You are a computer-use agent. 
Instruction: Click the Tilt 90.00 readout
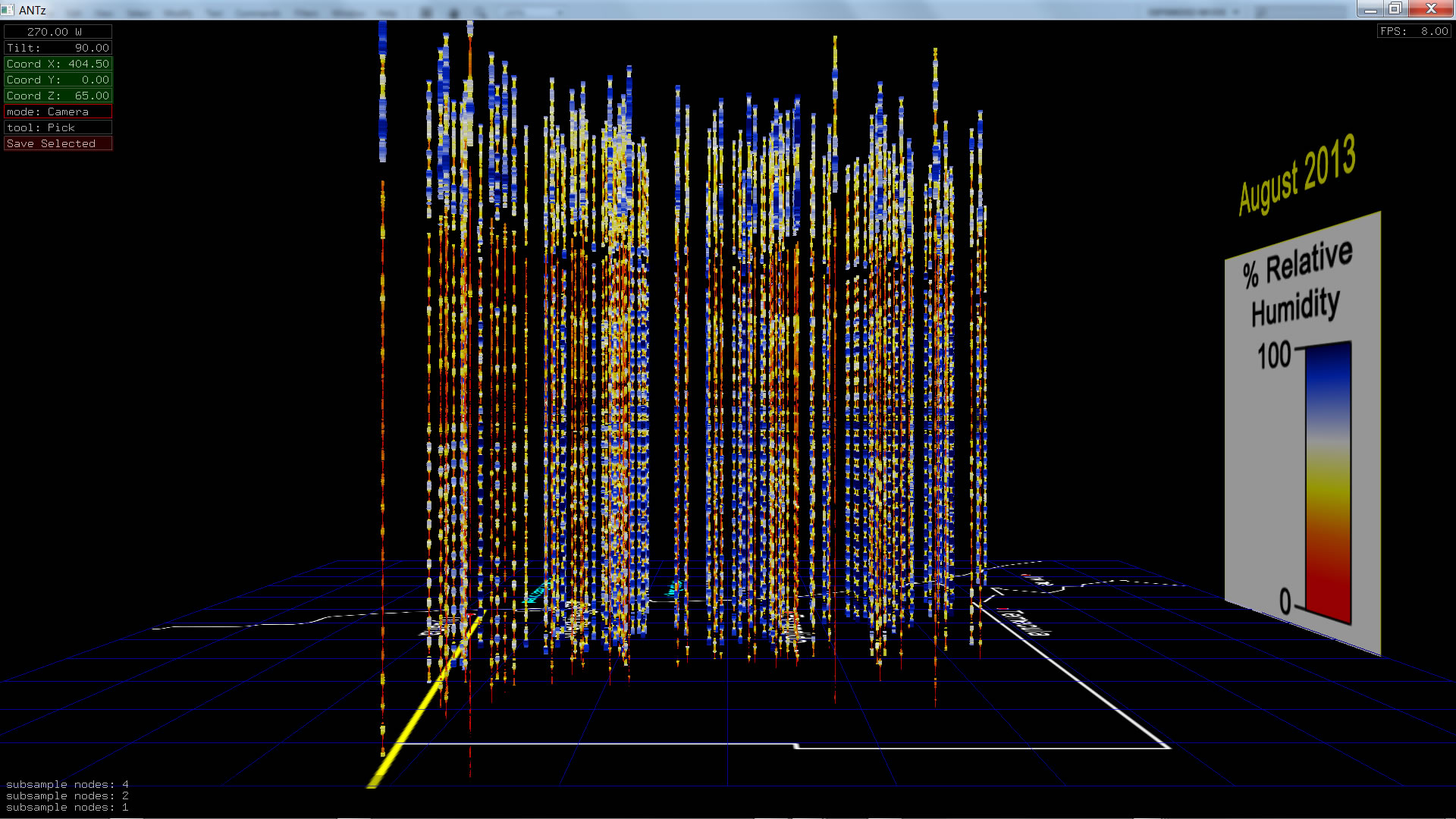58,48
